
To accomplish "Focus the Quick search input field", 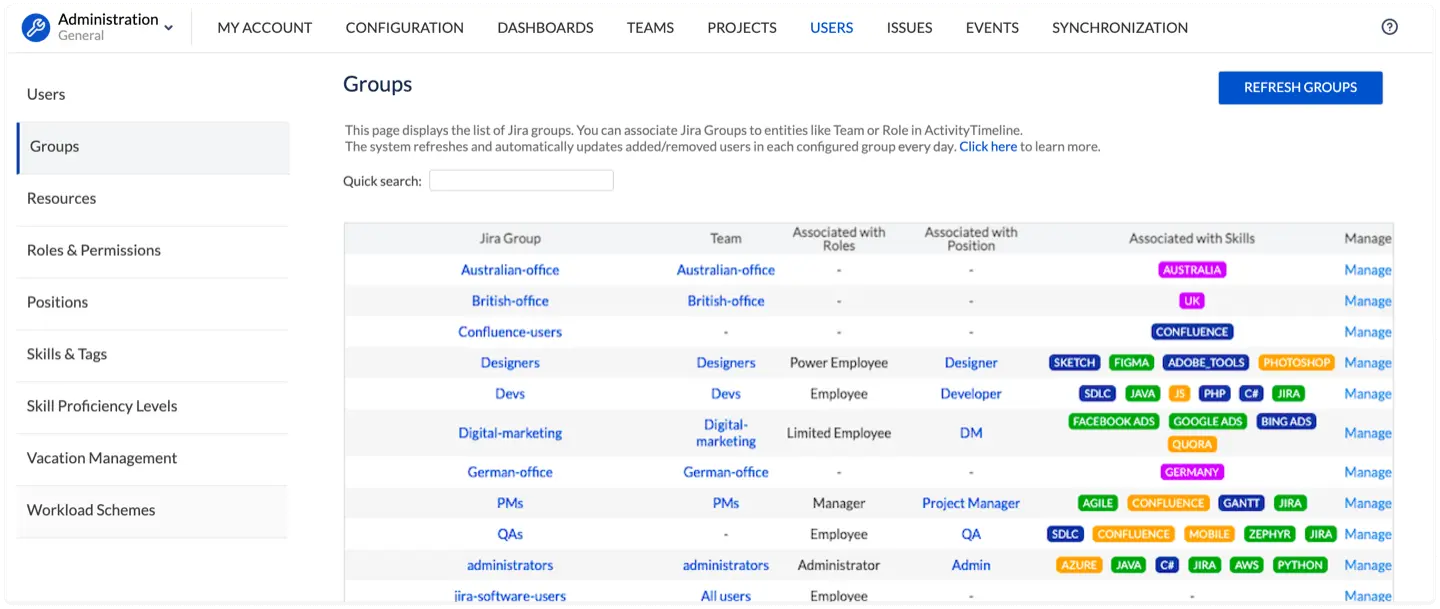I will coord(521,181).
